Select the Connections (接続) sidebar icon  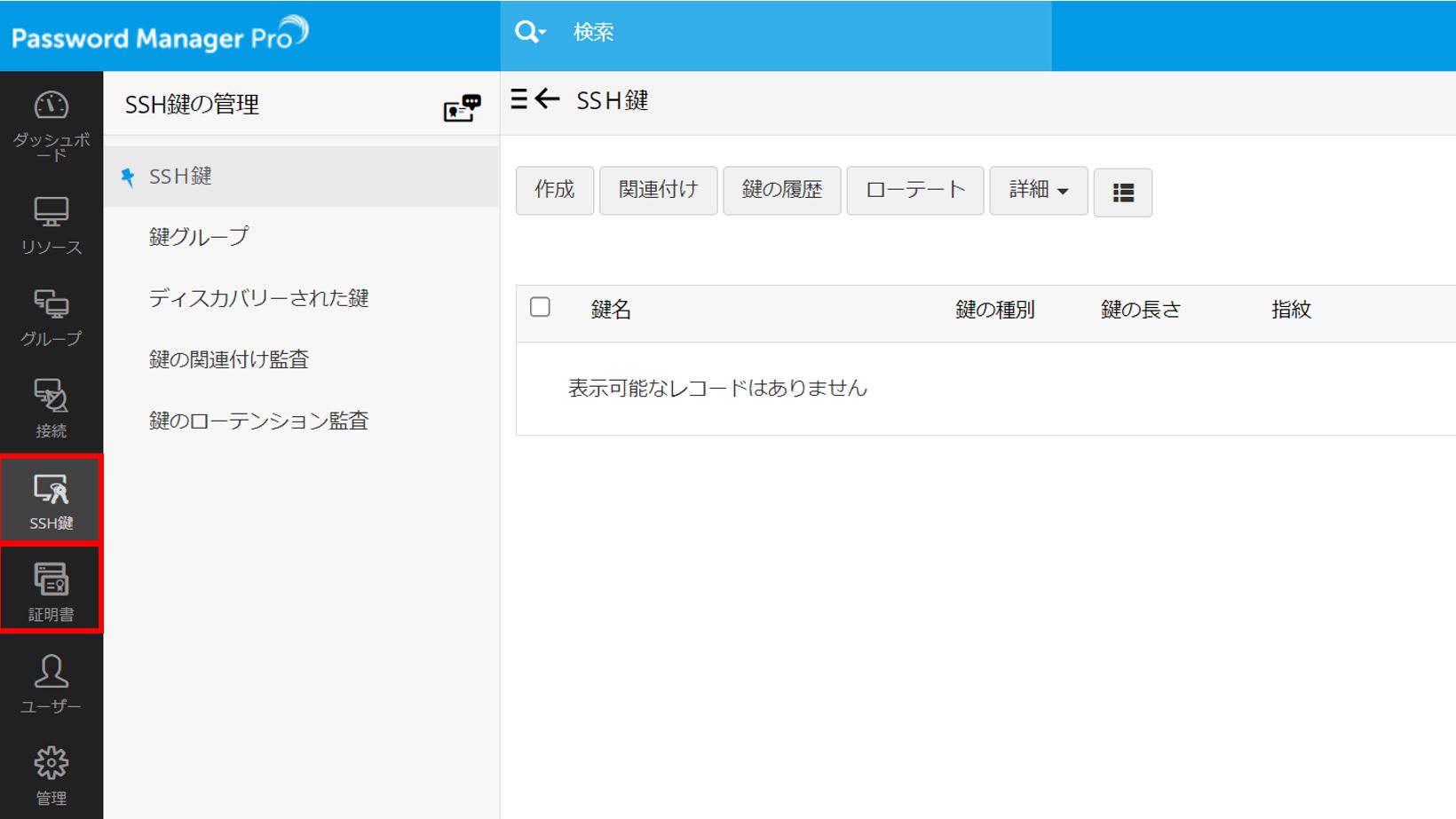(51, 408)
